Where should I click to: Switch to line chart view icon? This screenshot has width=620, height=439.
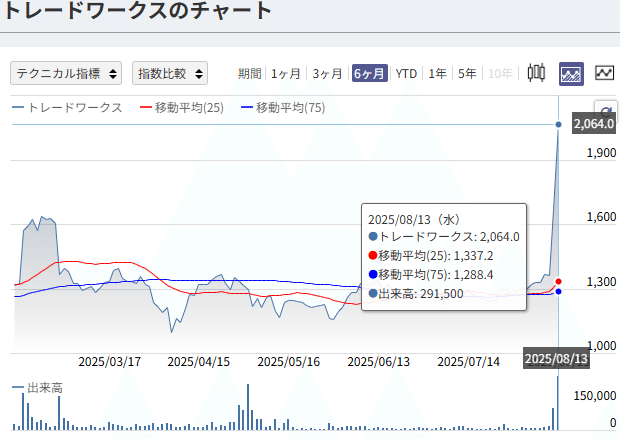coord(605,73)
